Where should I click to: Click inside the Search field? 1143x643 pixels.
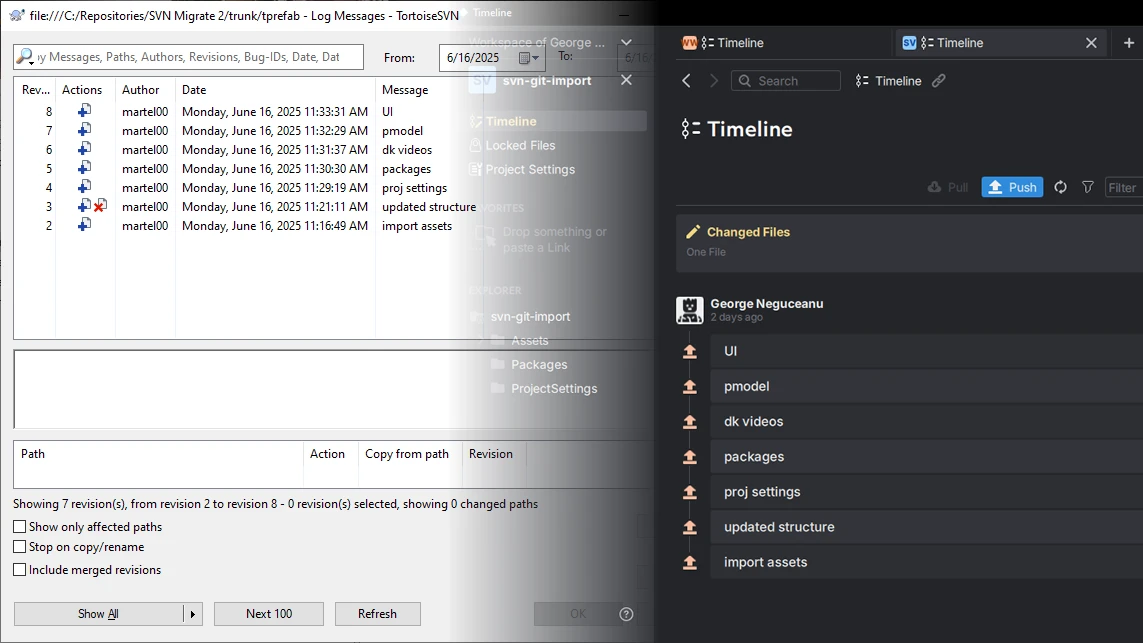pyautogui.click(x=786, y=80)
